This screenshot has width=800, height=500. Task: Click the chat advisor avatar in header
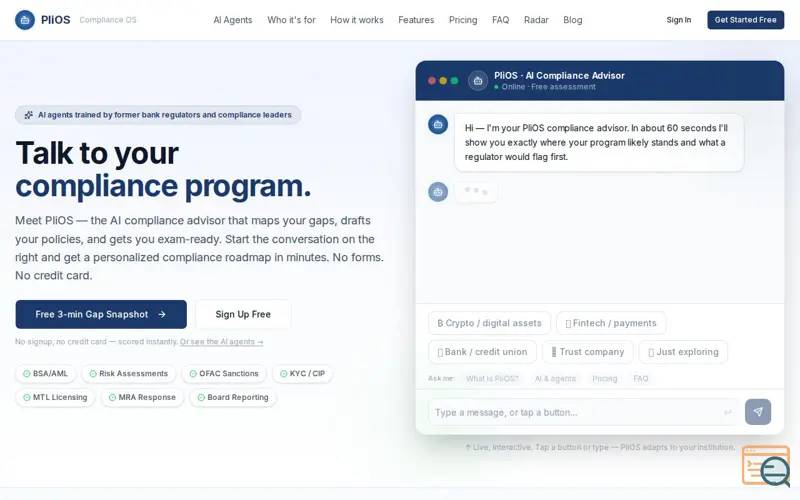pos(478,81)
